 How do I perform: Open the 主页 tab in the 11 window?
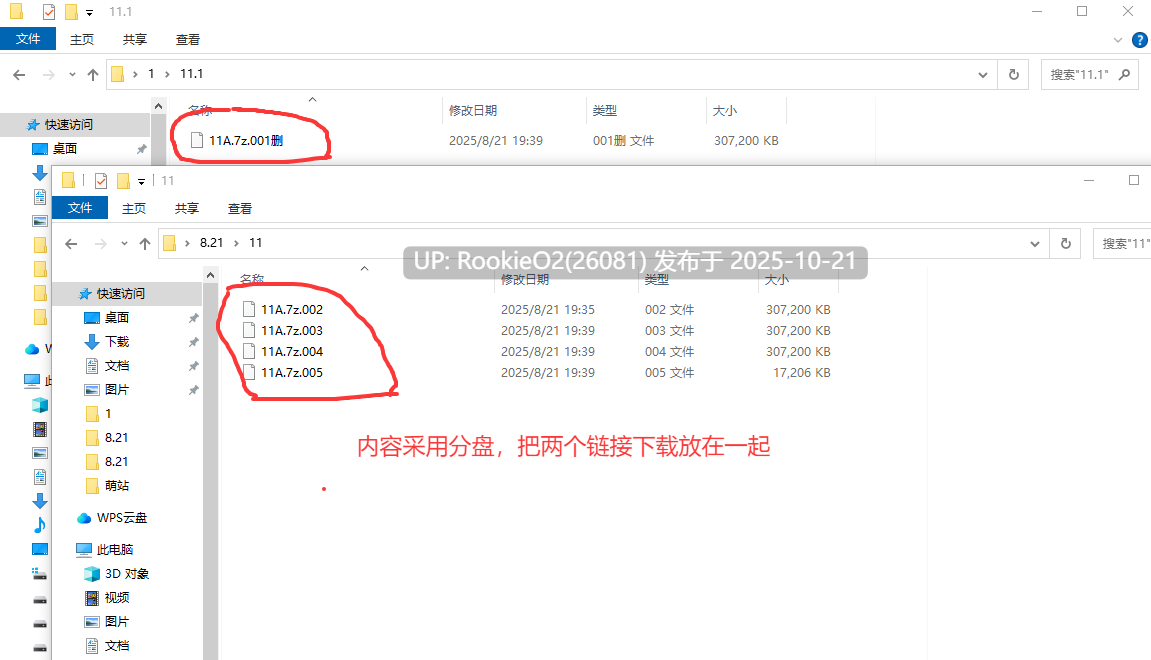[134, 208]
